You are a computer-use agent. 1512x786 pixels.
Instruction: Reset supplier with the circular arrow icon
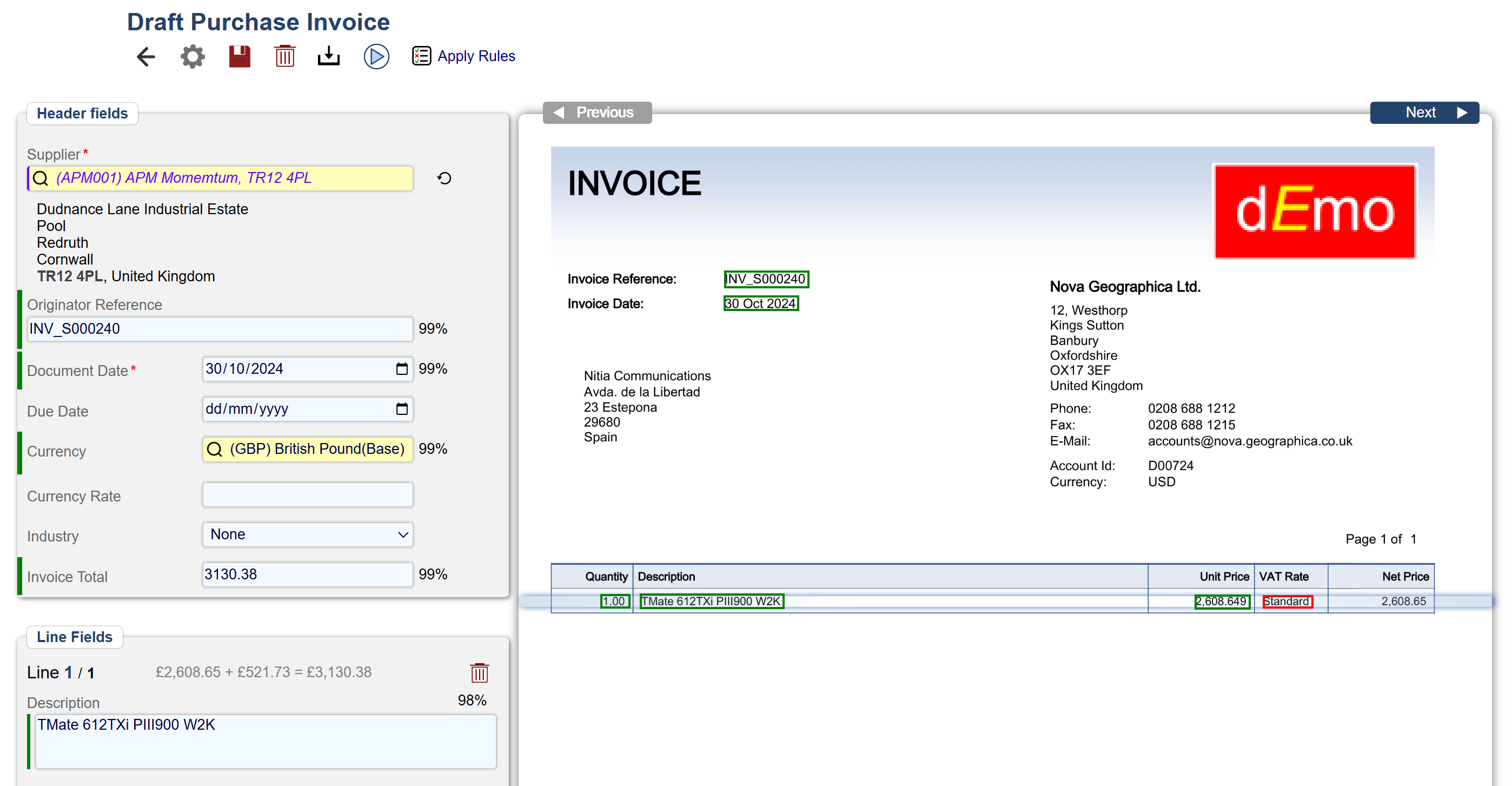click(445, 179)
